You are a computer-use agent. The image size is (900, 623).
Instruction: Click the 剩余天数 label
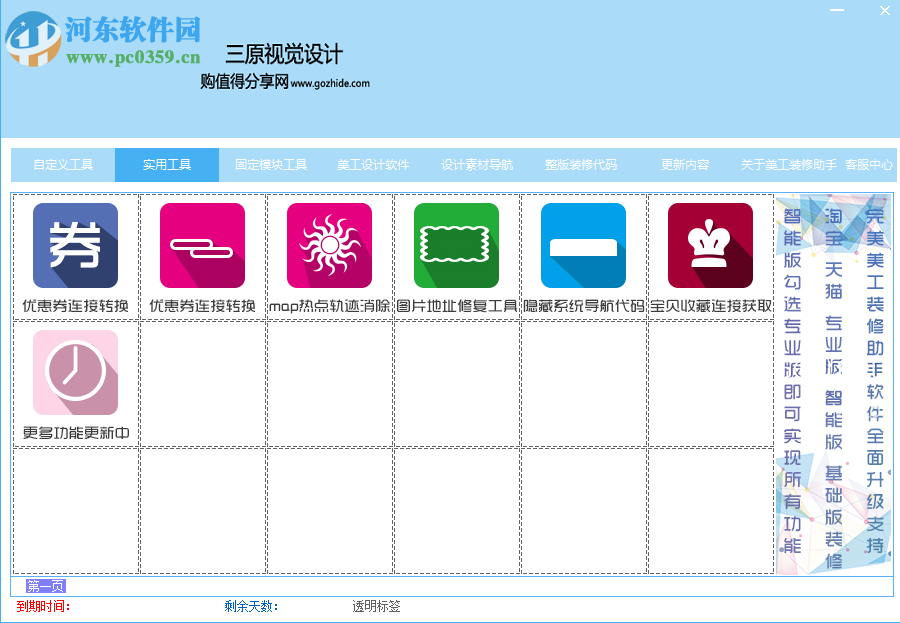[x=251, y=606]
